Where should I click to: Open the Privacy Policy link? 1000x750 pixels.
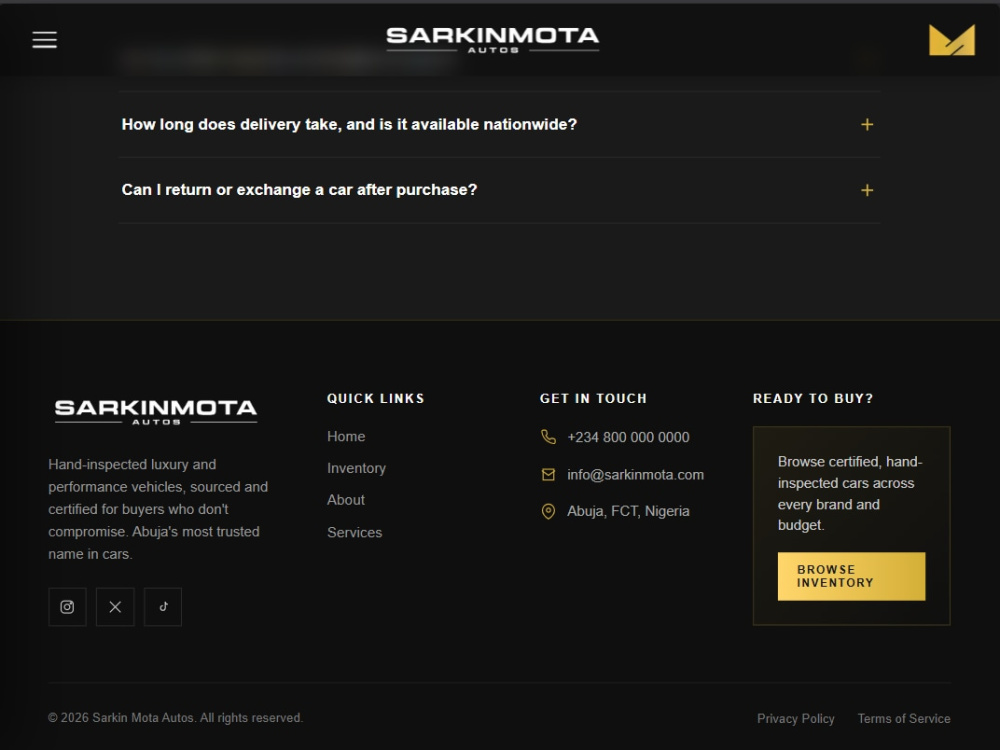click(x=795, y=718)
